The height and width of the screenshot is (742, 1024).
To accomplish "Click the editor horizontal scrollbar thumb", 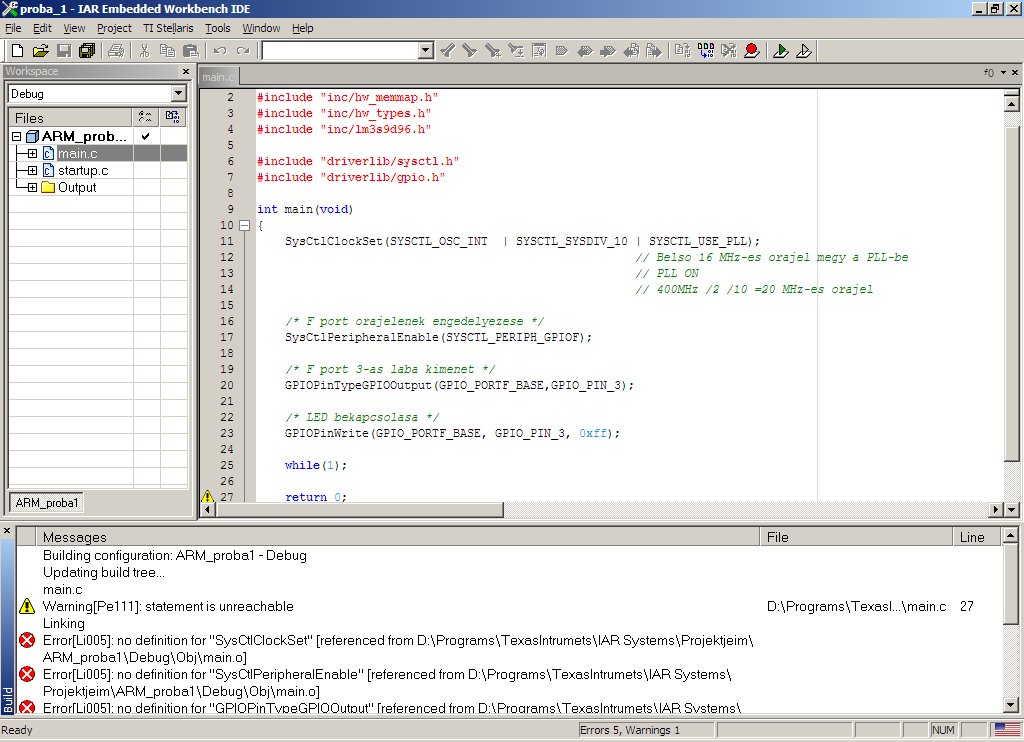I will pyautogui.click(x=359, y=509).
